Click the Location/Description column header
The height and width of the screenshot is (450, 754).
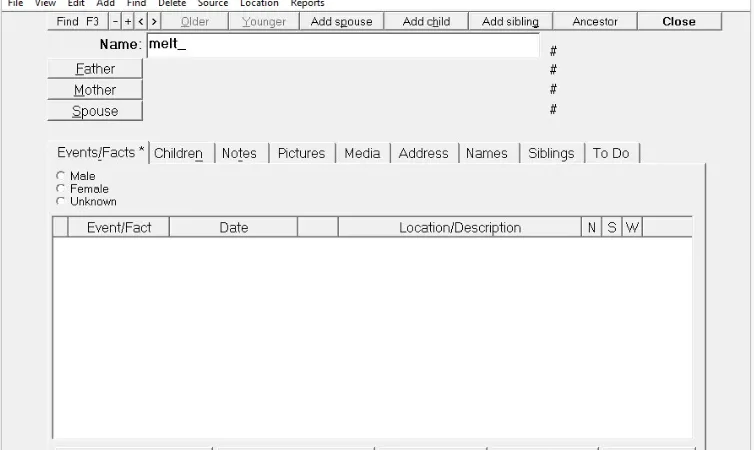pyautogui.click(x=460, y=227)
